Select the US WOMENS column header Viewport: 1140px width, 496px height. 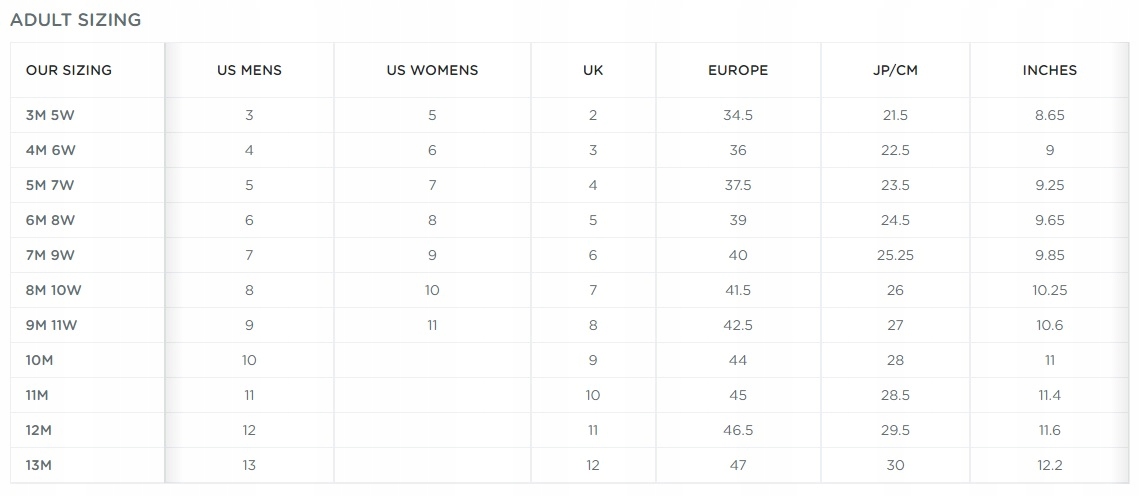pyautogui.click(x=432, y=70)
